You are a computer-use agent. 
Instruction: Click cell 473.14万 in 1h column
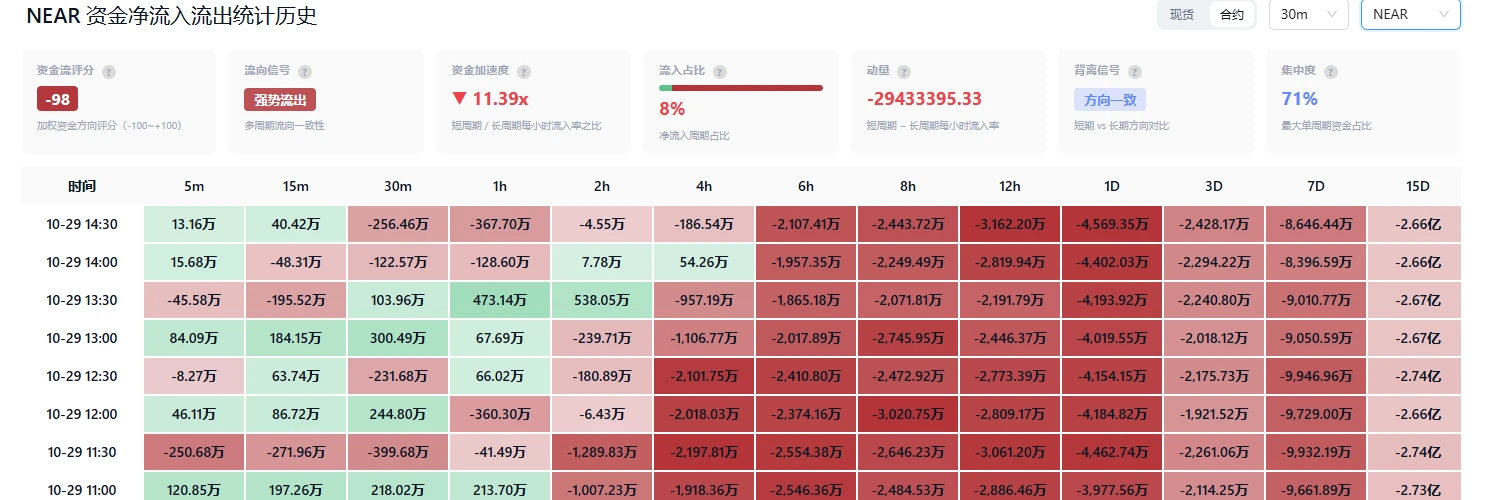pyautogui.click(x=501, y=300)
